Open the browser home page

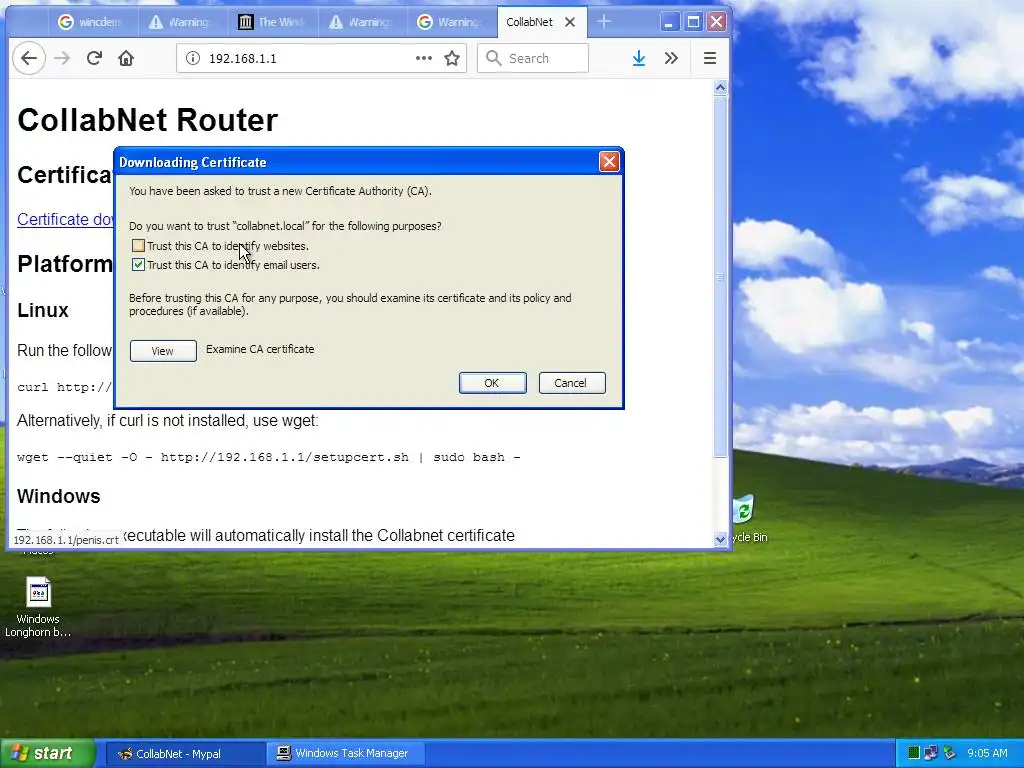click(x=126, y=58)
